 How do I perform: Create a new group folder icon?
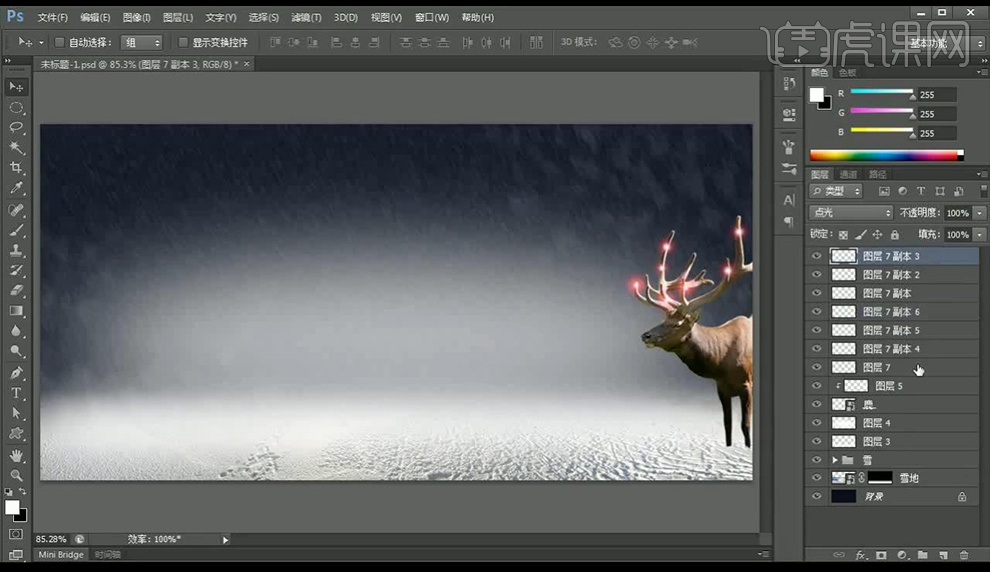click(x=922, y=555)
